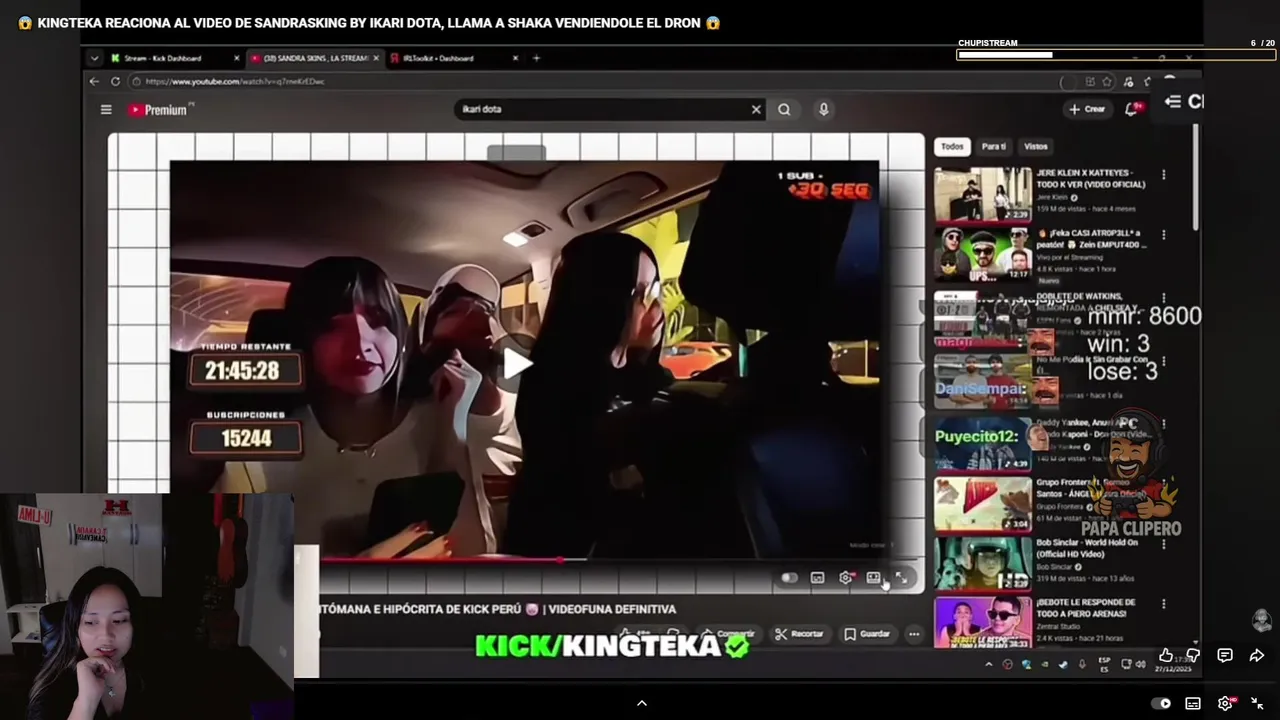Viewport: 1280px width, 720px height.
Task: Start voice search with the microphone icon
Action: [824, 110]
